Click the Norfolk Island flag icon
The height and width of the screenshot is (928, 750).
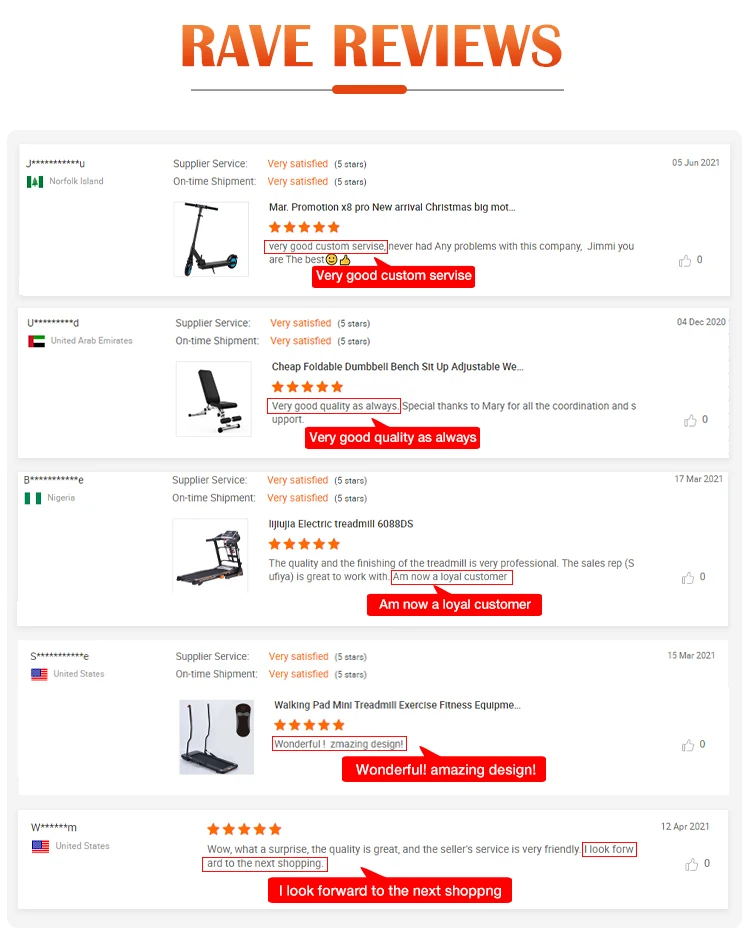tap(35, 182)
